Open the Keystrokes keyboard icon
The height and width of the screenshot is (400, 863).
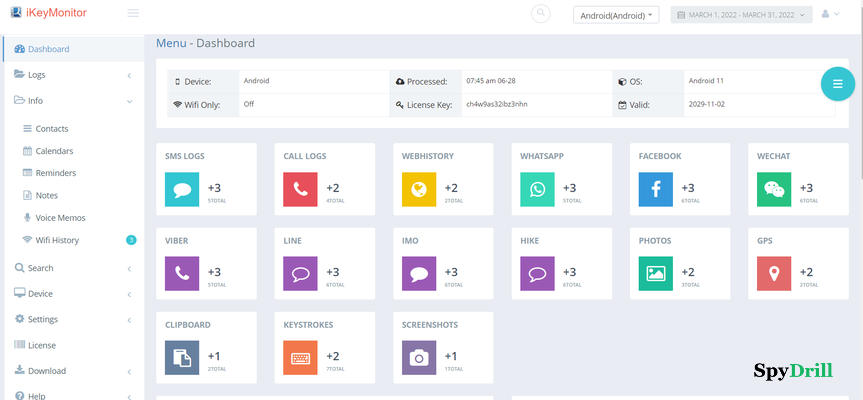[301, 357]
